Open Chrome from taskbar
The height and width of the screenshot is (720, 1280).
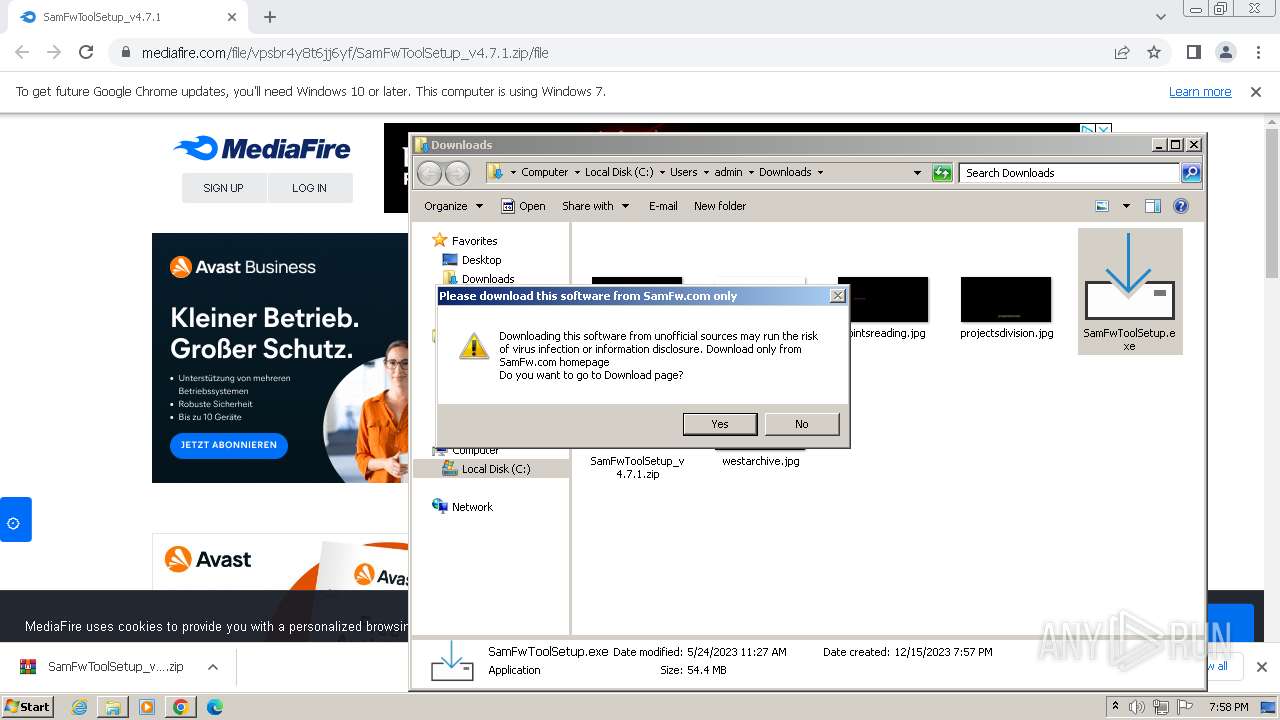tap(181, 707)
